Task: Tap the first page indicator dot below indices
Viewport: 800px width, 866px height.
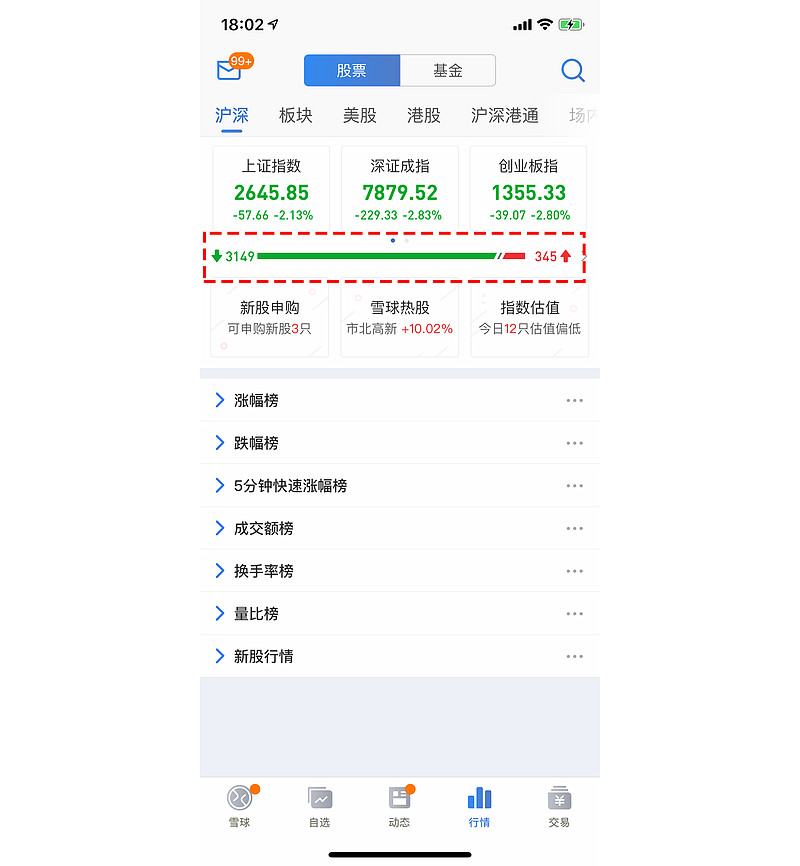Action: click(x=393, y=240)
